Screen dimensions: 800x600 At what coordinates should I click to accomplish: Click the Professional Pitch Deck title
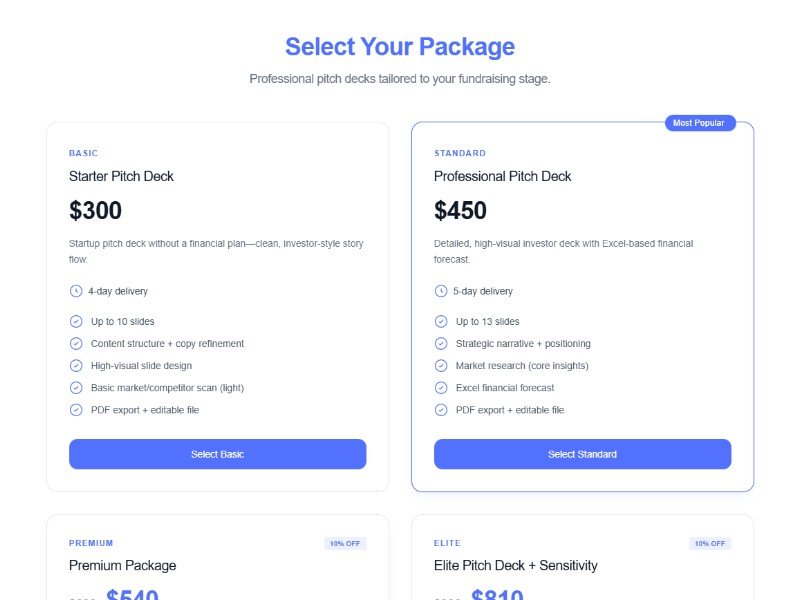coord(502,176)
